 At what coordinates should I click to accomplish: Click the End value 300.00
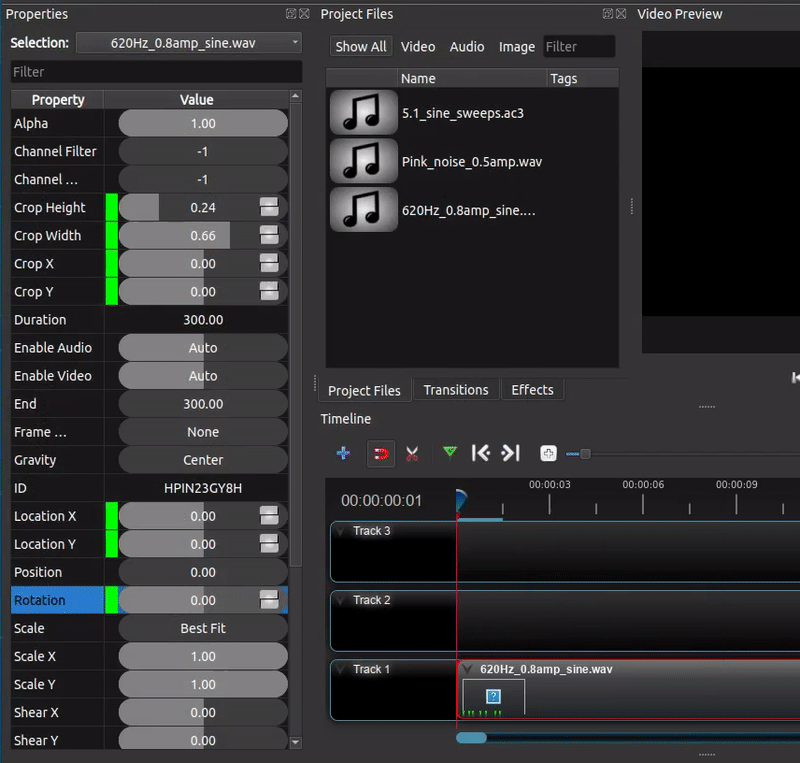(x=203, y=404)
